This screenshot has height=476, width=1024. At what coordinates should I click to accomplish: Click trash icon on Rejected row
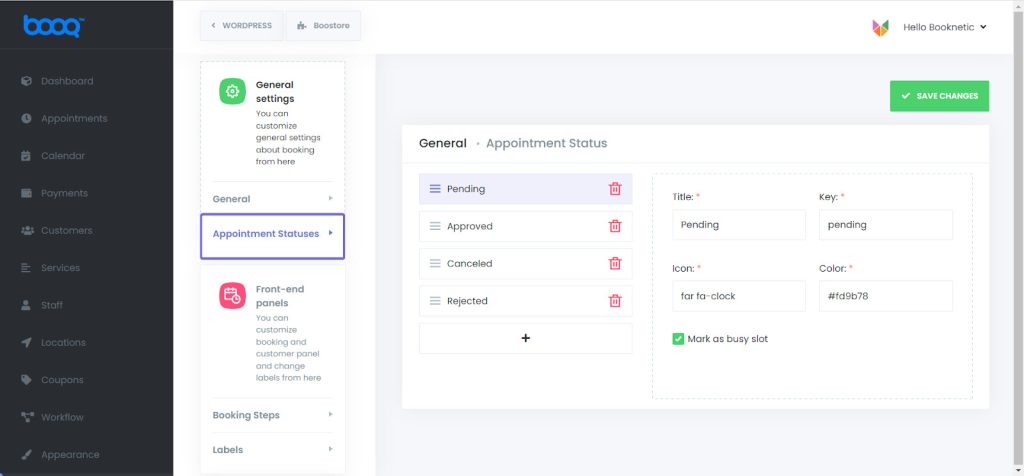coord(615,301)
